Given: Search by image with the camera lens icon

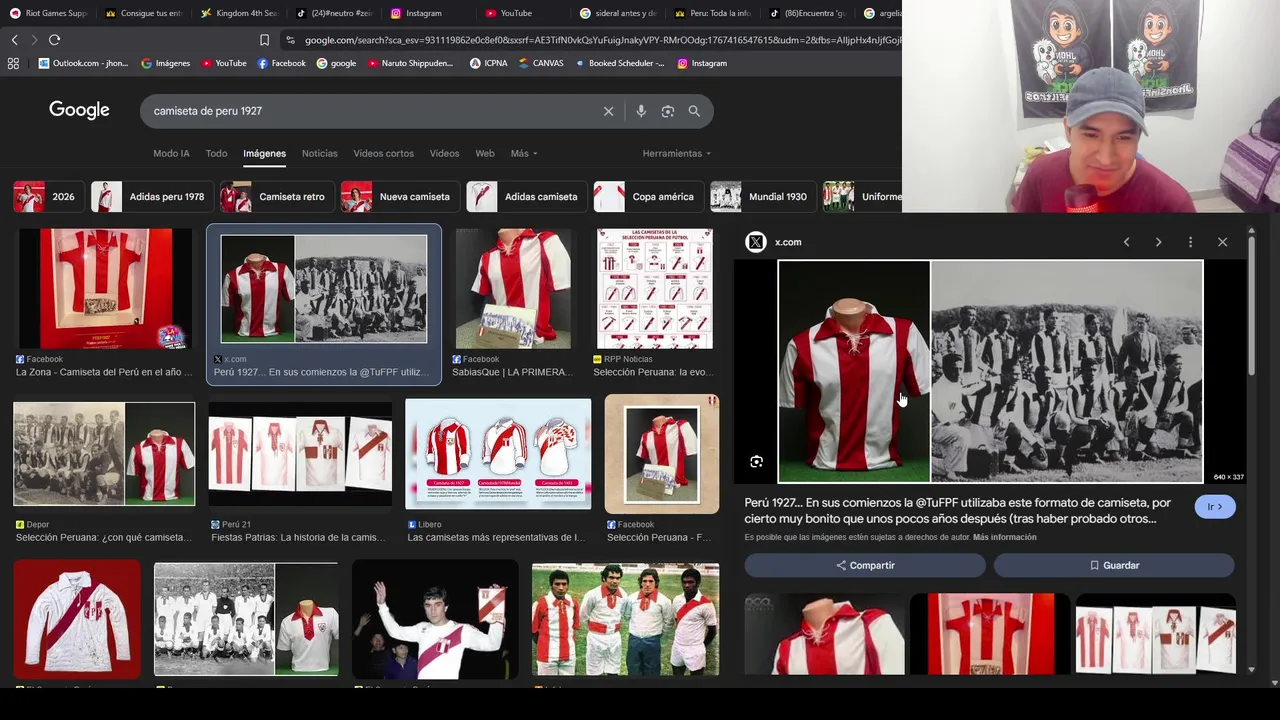Looking at the screenshot, I should pos(668,111).
